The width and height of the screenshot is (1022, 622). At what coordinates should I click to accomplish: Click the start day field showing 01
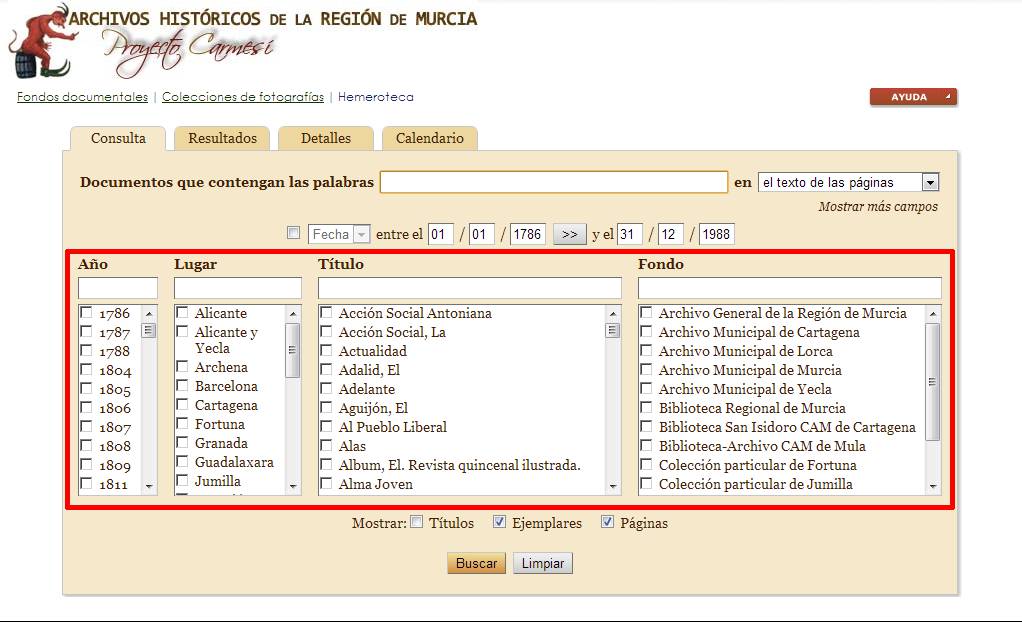(x=441, y=234)
